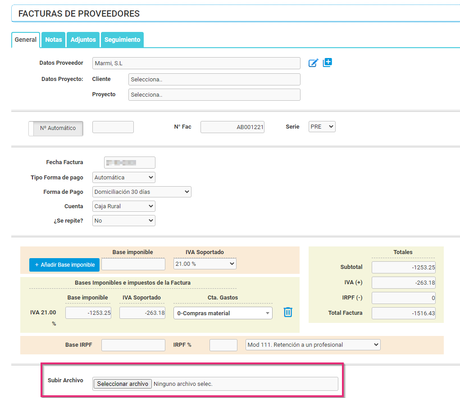Click 'Ninguno archivo selec.' text
This screenshot has height=398, width=460.
(183, 384)
